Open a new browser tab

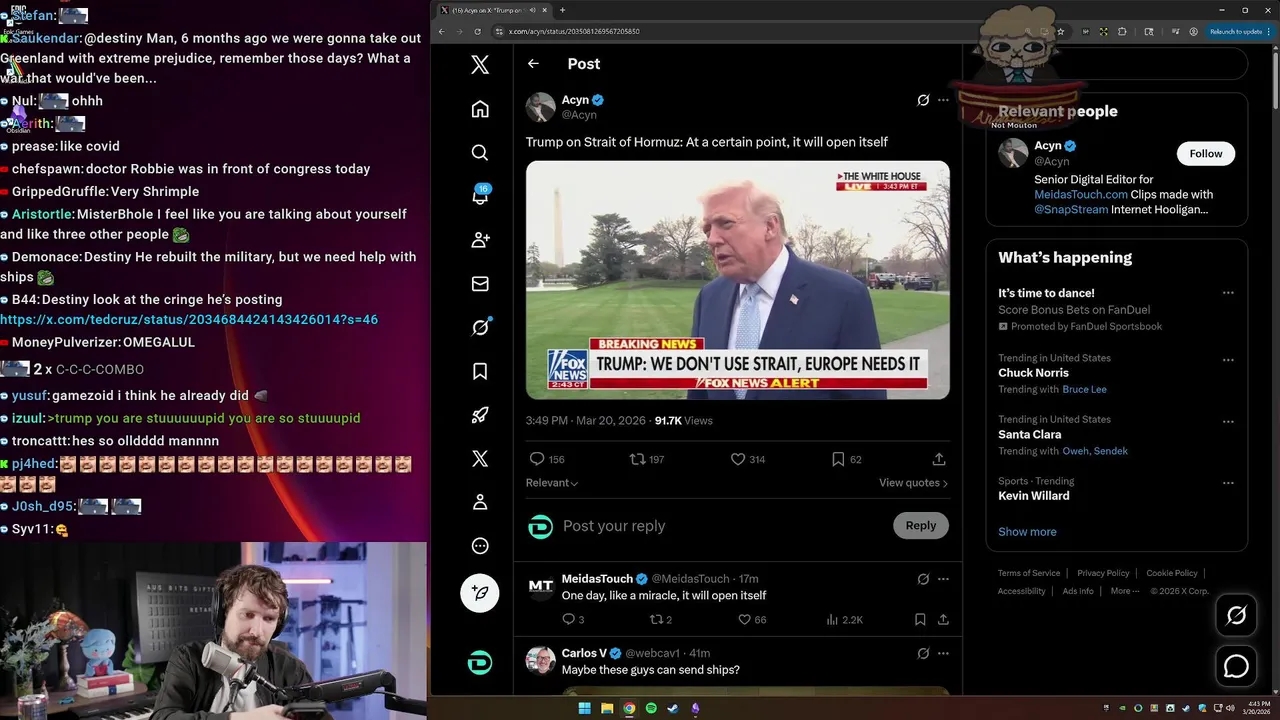[x=562, y=10]
